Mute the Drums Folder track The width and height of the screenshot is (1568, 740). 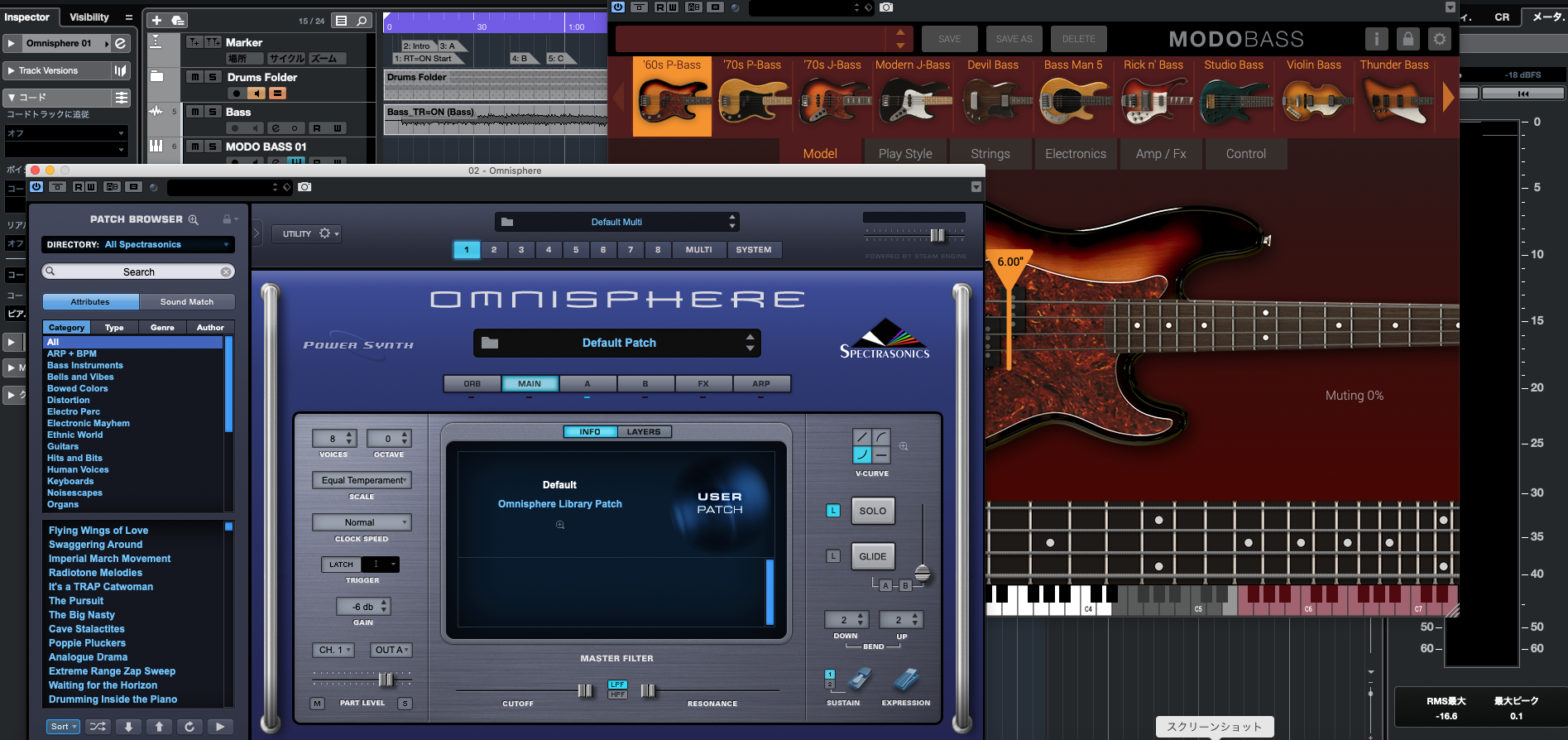[x=194, y=77]
